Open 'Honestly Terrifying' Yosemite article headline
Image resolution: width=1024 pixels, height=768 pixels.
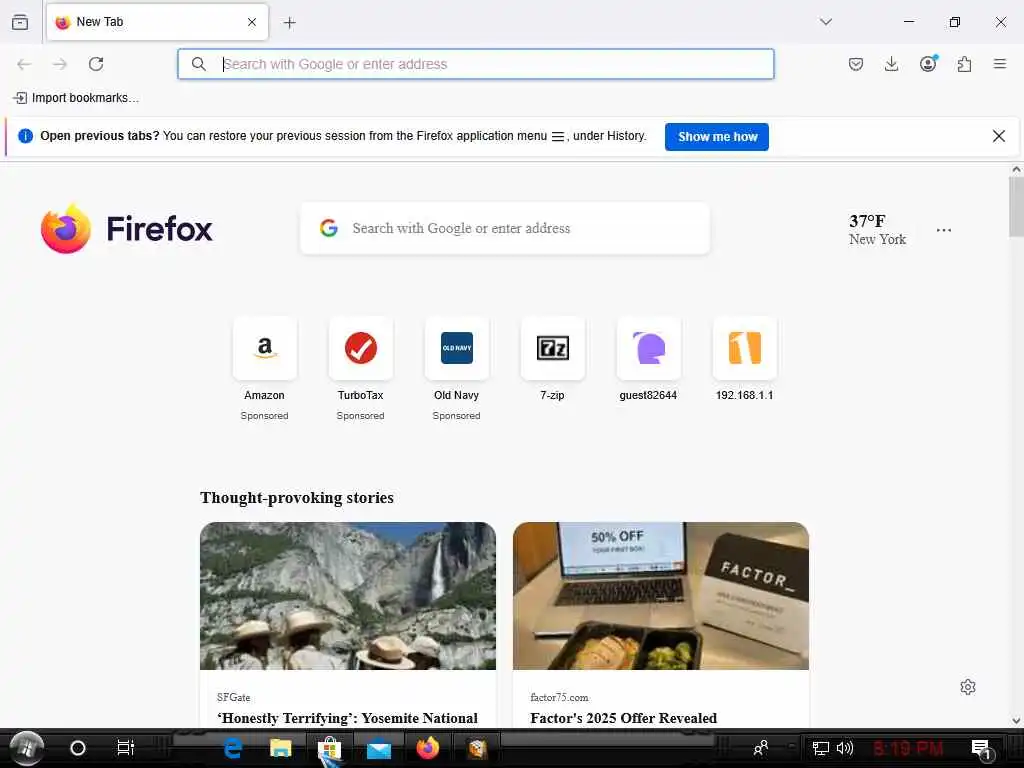coord(347,718)
